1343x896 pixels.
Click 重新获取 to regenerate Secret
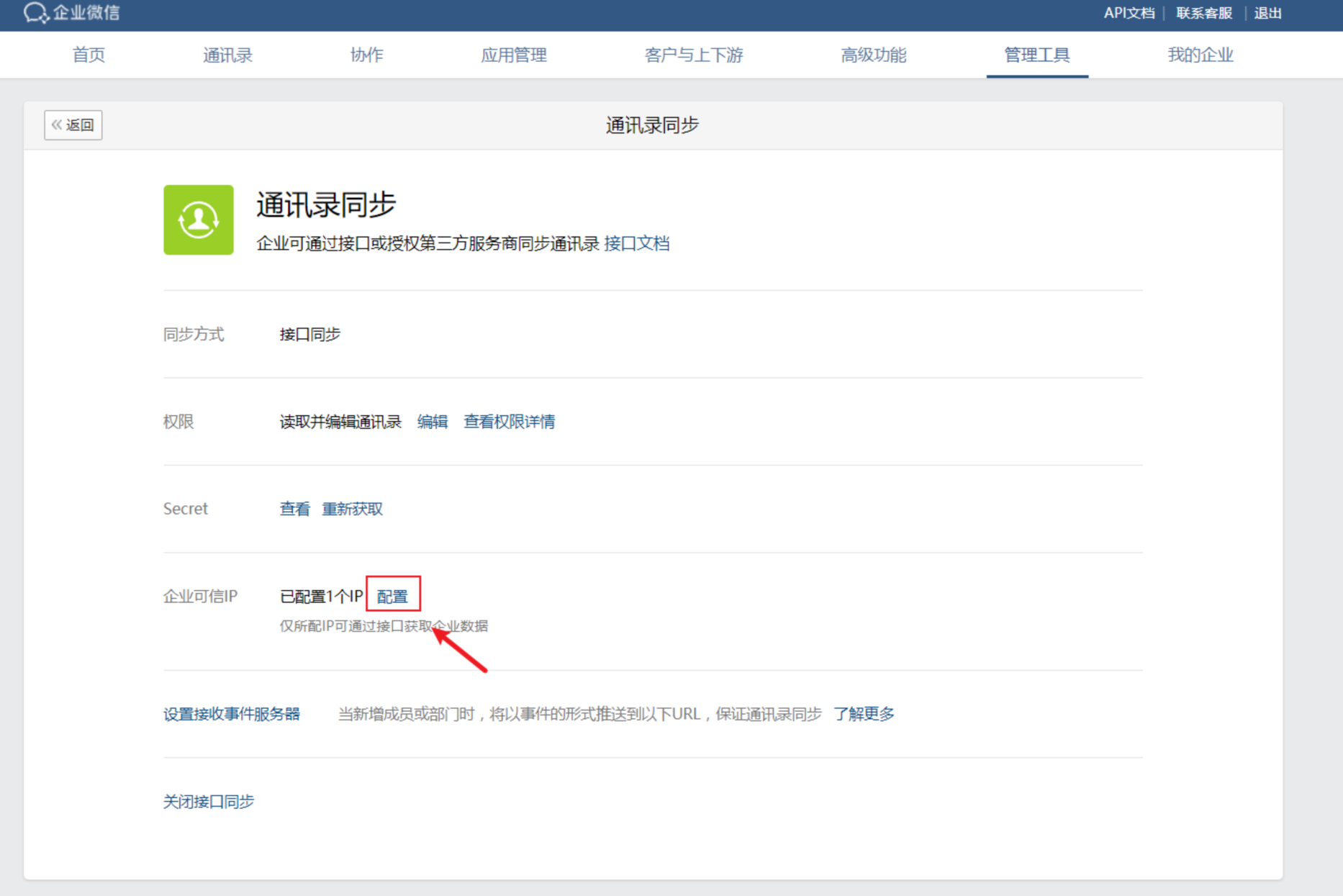352,510
